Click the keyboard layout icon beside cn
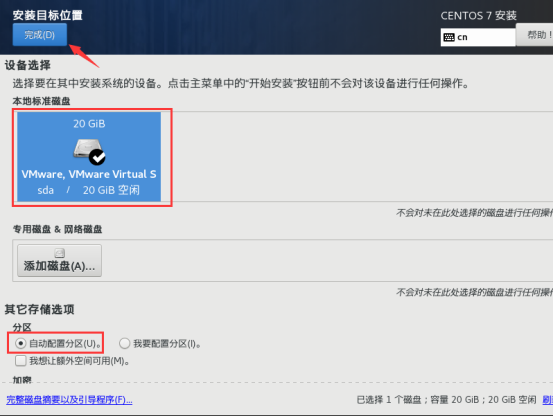Screen dimensions: 553x417 (449, 37)
